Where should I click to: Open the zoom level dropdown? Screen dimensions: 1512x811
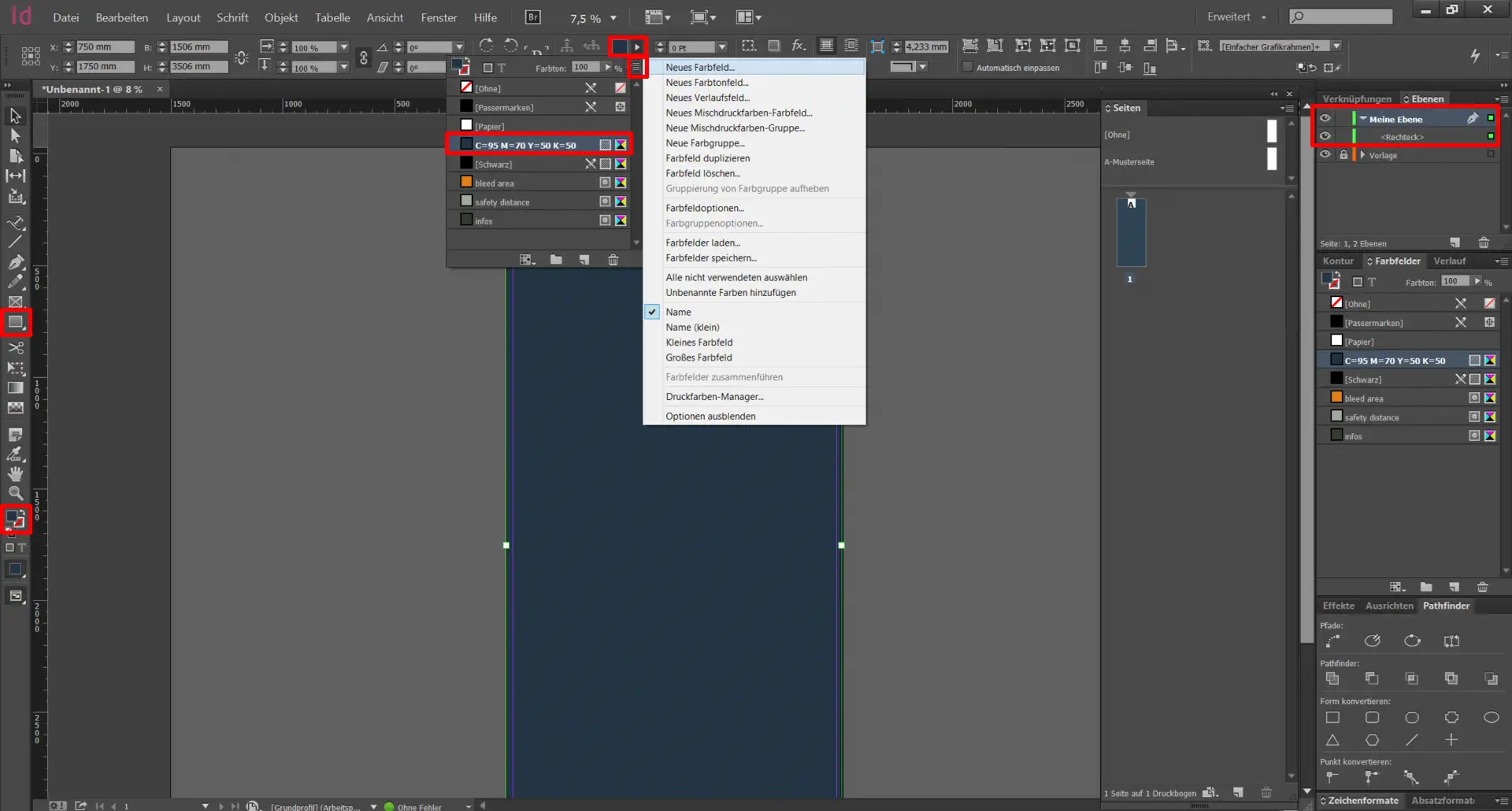pyautogui.click(x=613, y=18)
